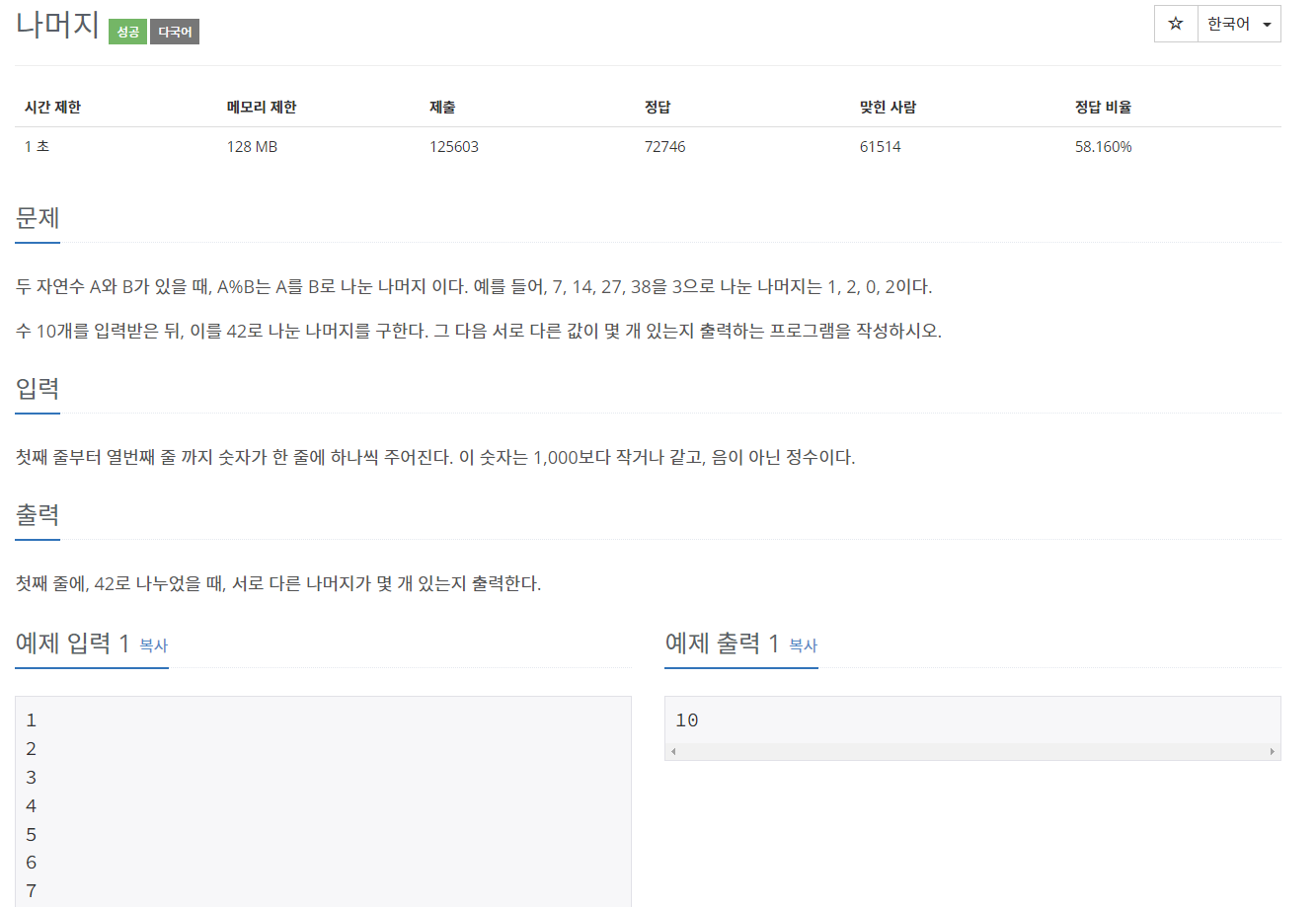The width and height of the screenshot is (1316, 907).
Task: Click the sentence starting 두 자연수 A와 B가
Action: (x=474, y=287)
